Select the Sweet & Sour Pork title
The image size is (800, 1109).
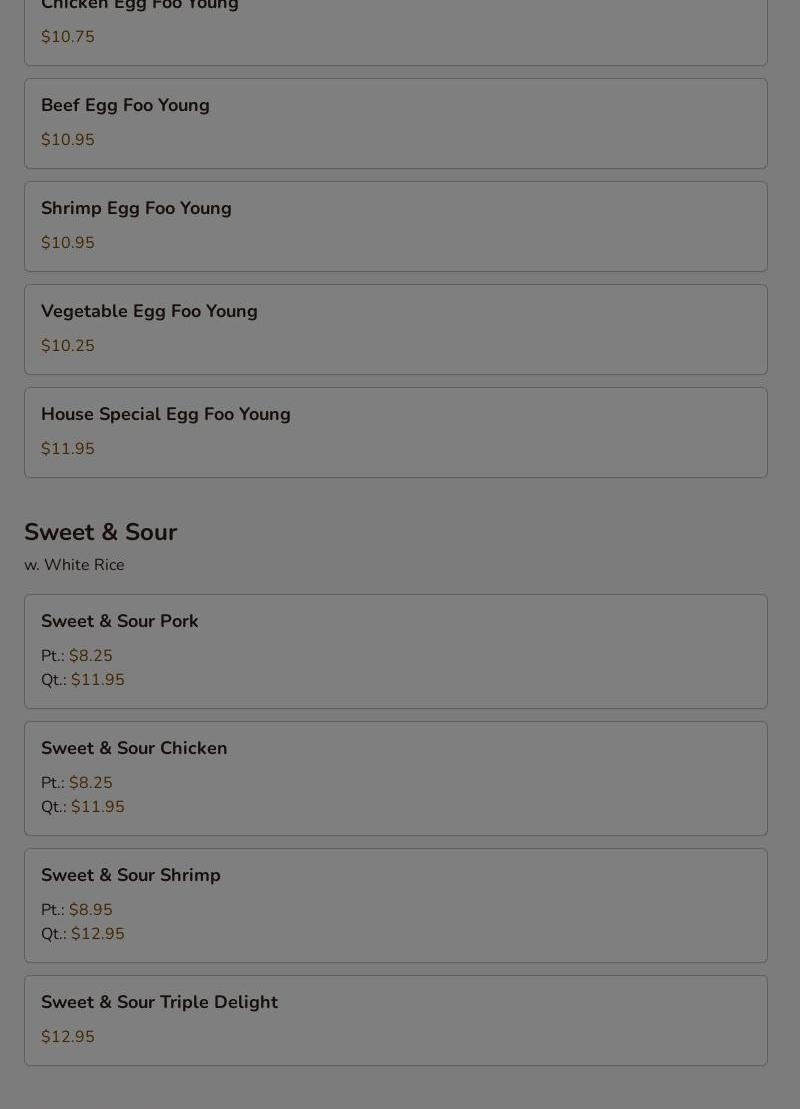coord(119,621)
